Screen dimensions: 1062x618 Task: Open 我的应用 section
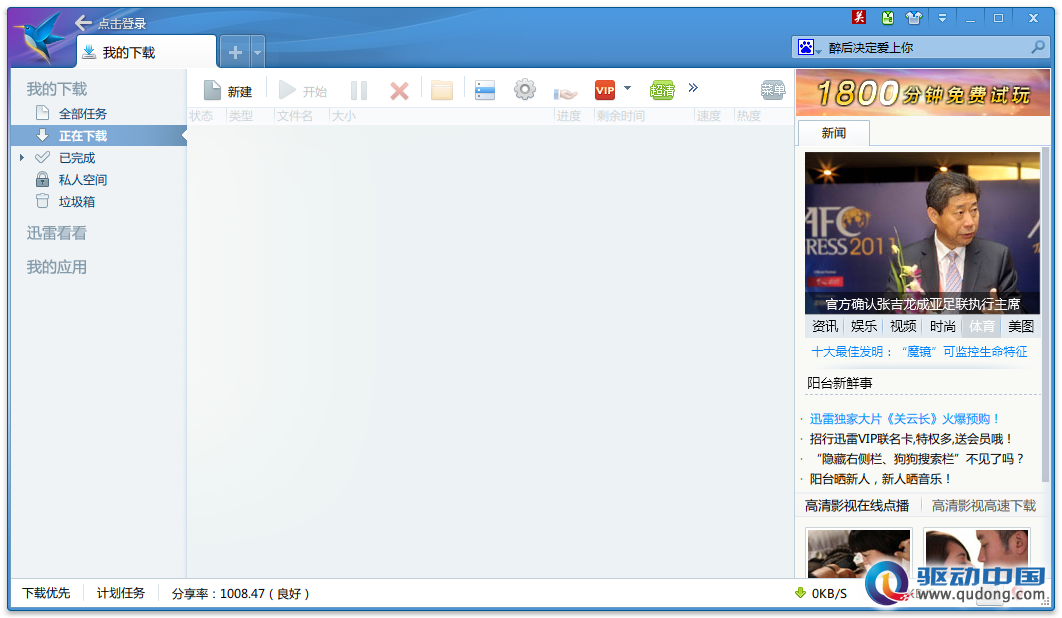click(57, 267)
